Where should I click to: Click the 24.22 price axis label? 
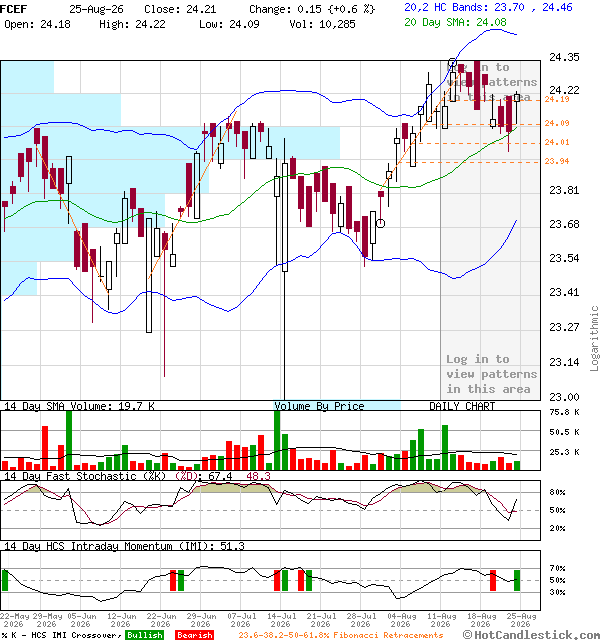tap(564, 90)
